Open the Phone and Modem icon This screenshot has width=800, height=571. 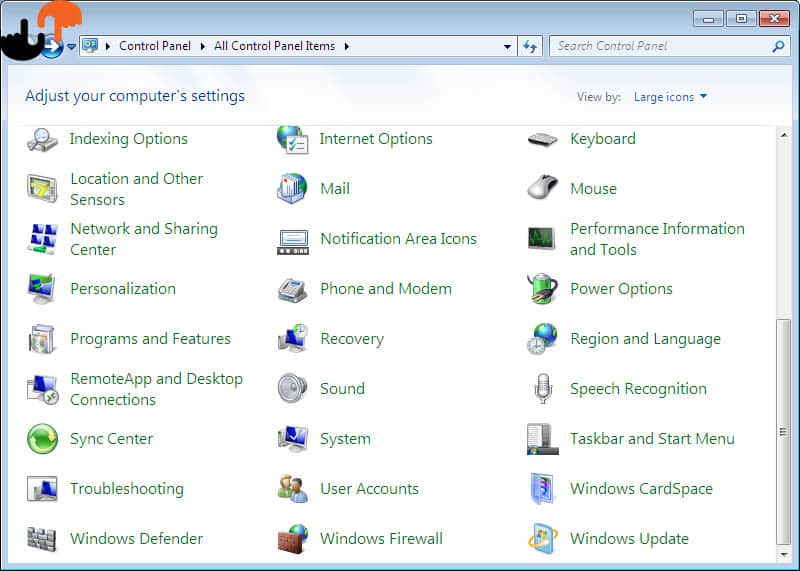[x=292, y=290]
